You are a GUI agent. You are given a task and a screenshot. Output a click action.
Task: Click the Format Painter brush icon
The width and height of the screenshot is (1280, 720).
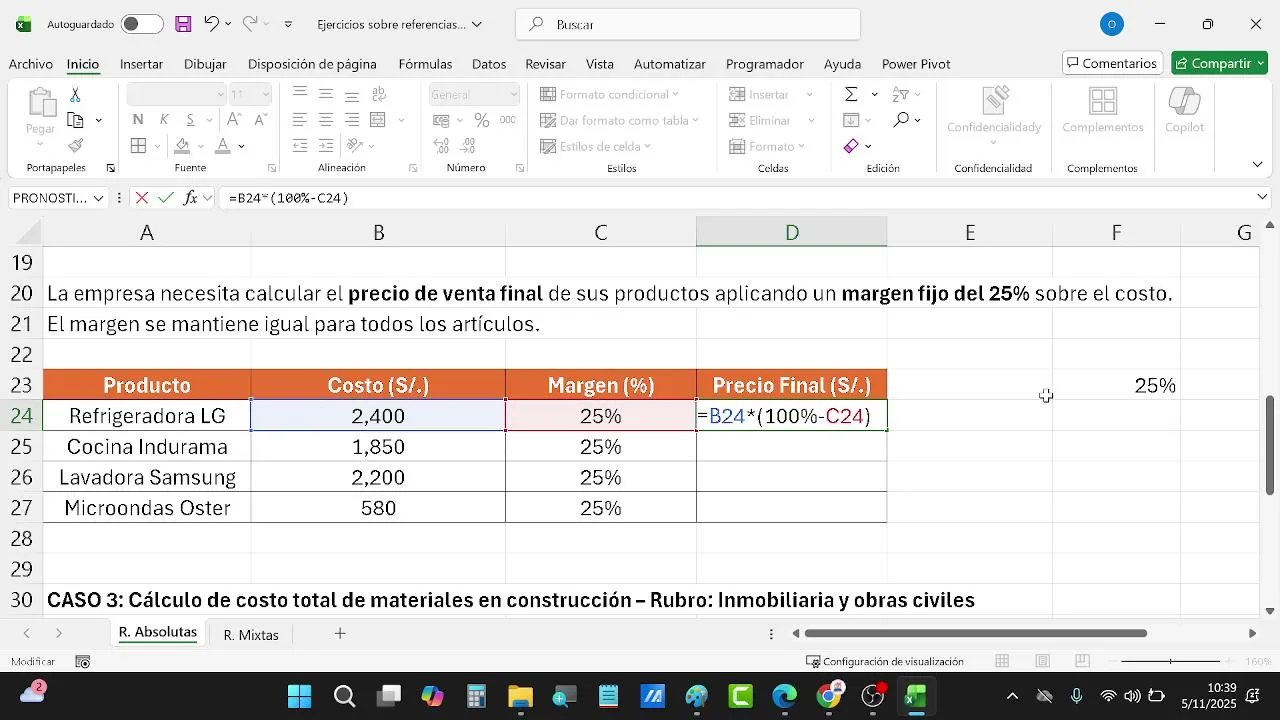pyautogui.click(x=75, y=146)
